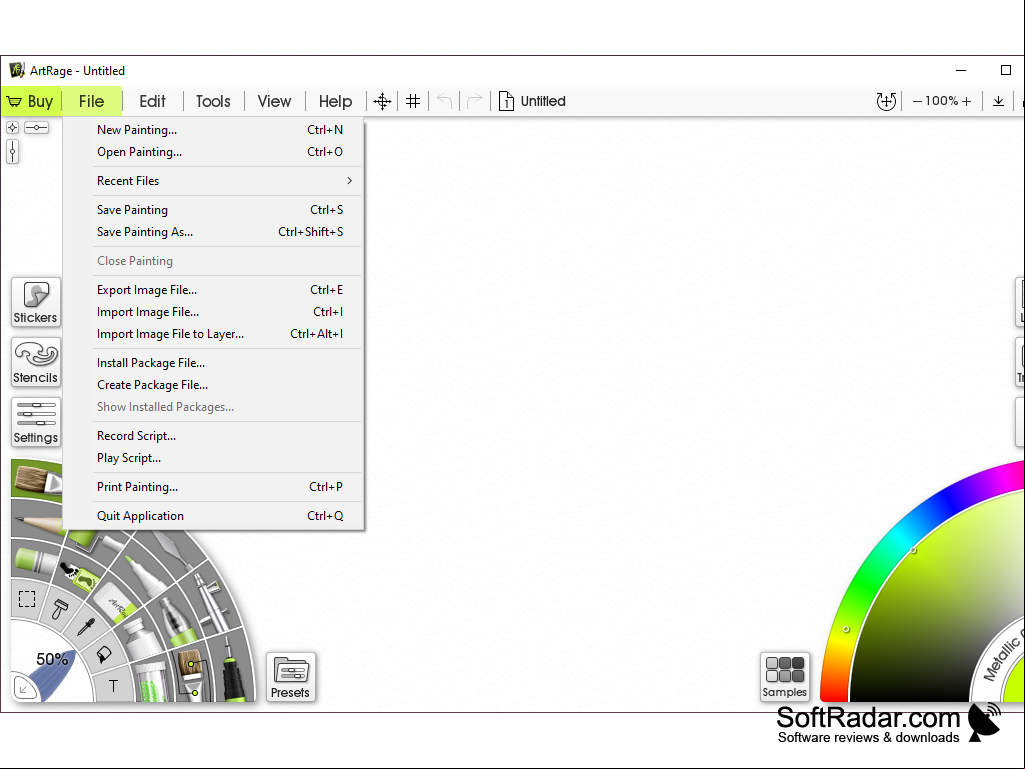The height and width of the screenshot is (769, 1025).
Task: Open the Edit menu
Action: point(152,101)
